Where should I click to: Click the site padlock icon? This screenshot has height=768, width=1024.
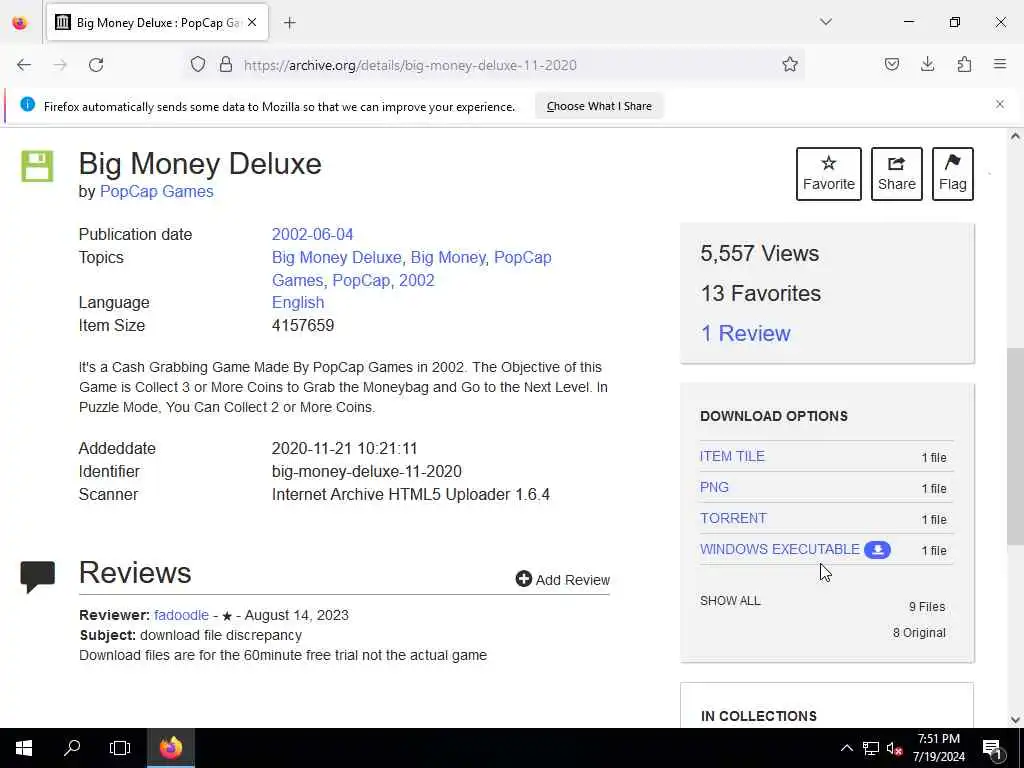coord(226,65)
